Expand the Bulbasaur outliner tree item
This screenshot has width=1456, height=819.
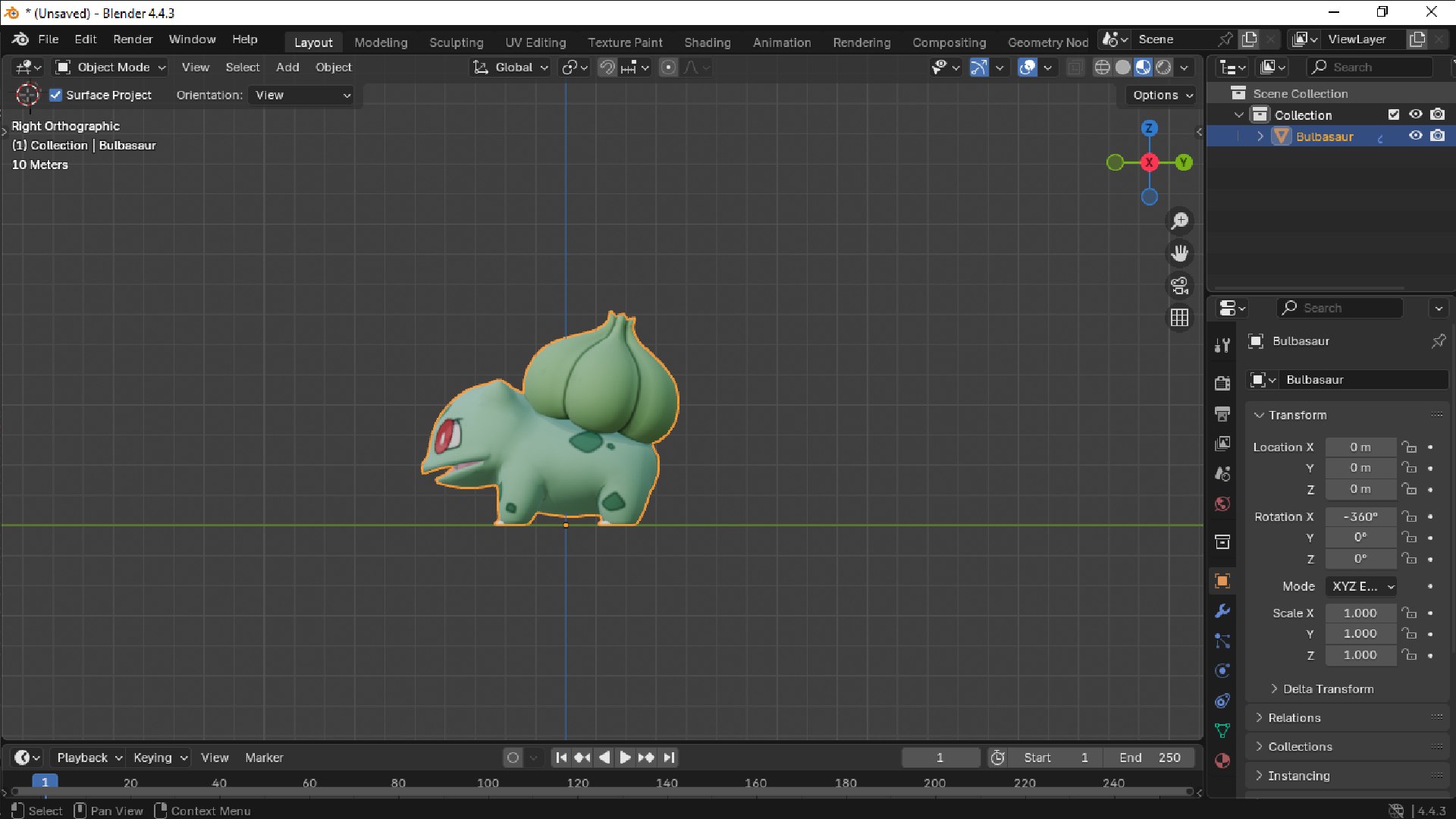pyautogui.click(x=1260, y=136)
